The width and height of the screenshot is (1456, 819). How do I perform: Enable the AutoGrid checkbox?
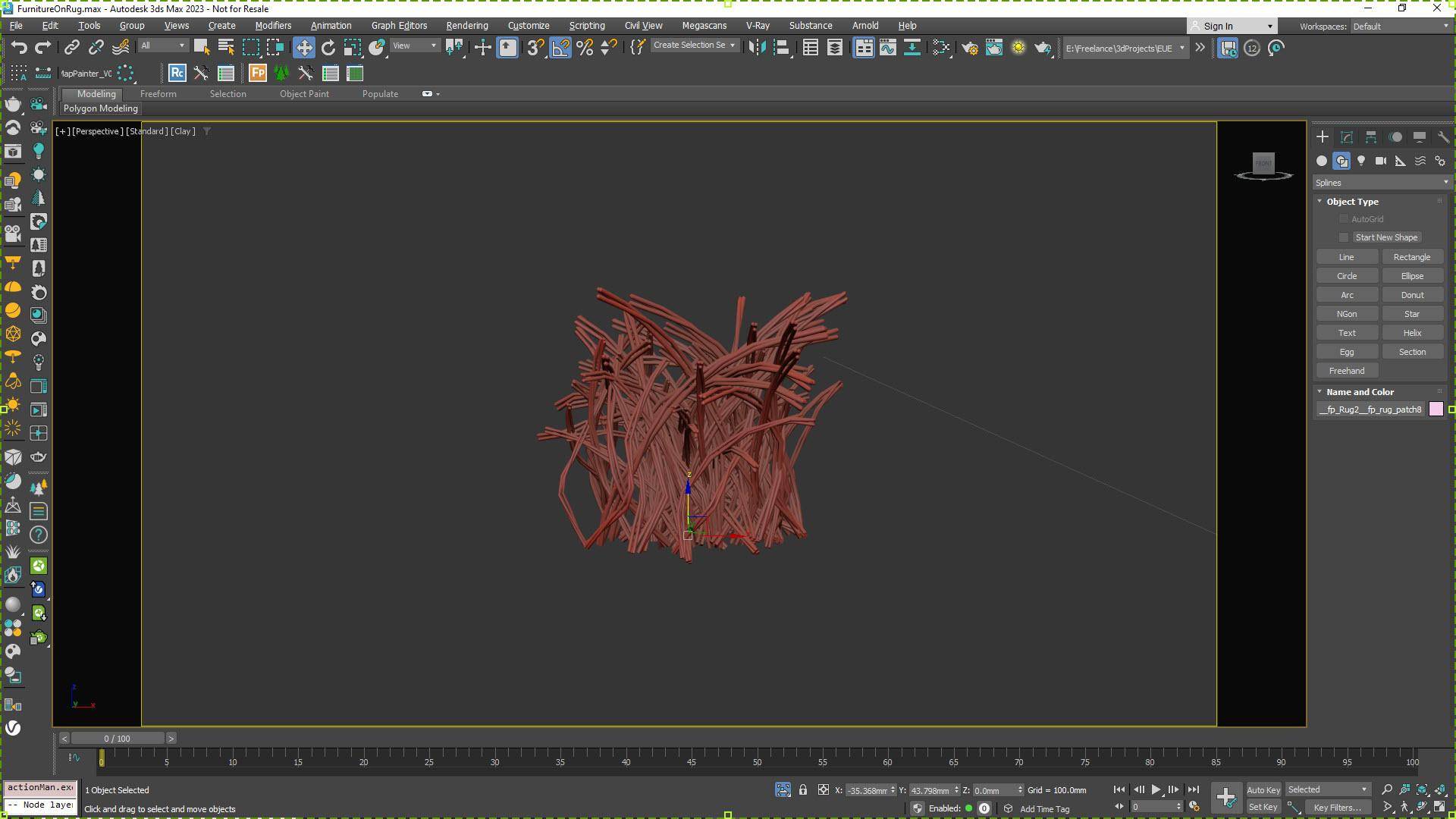(x=1344, y=219)
